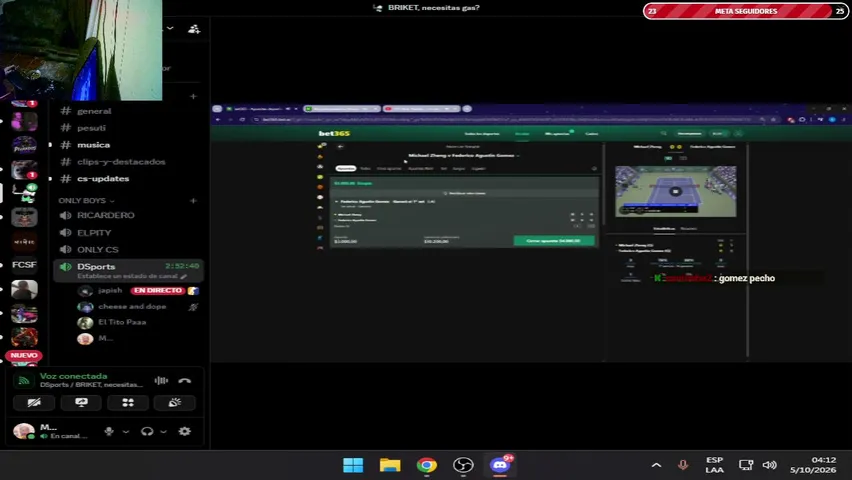Viewport: 852px width, 480px height.
Task: Switch ESP LAA input language
Action: point(715,465)
